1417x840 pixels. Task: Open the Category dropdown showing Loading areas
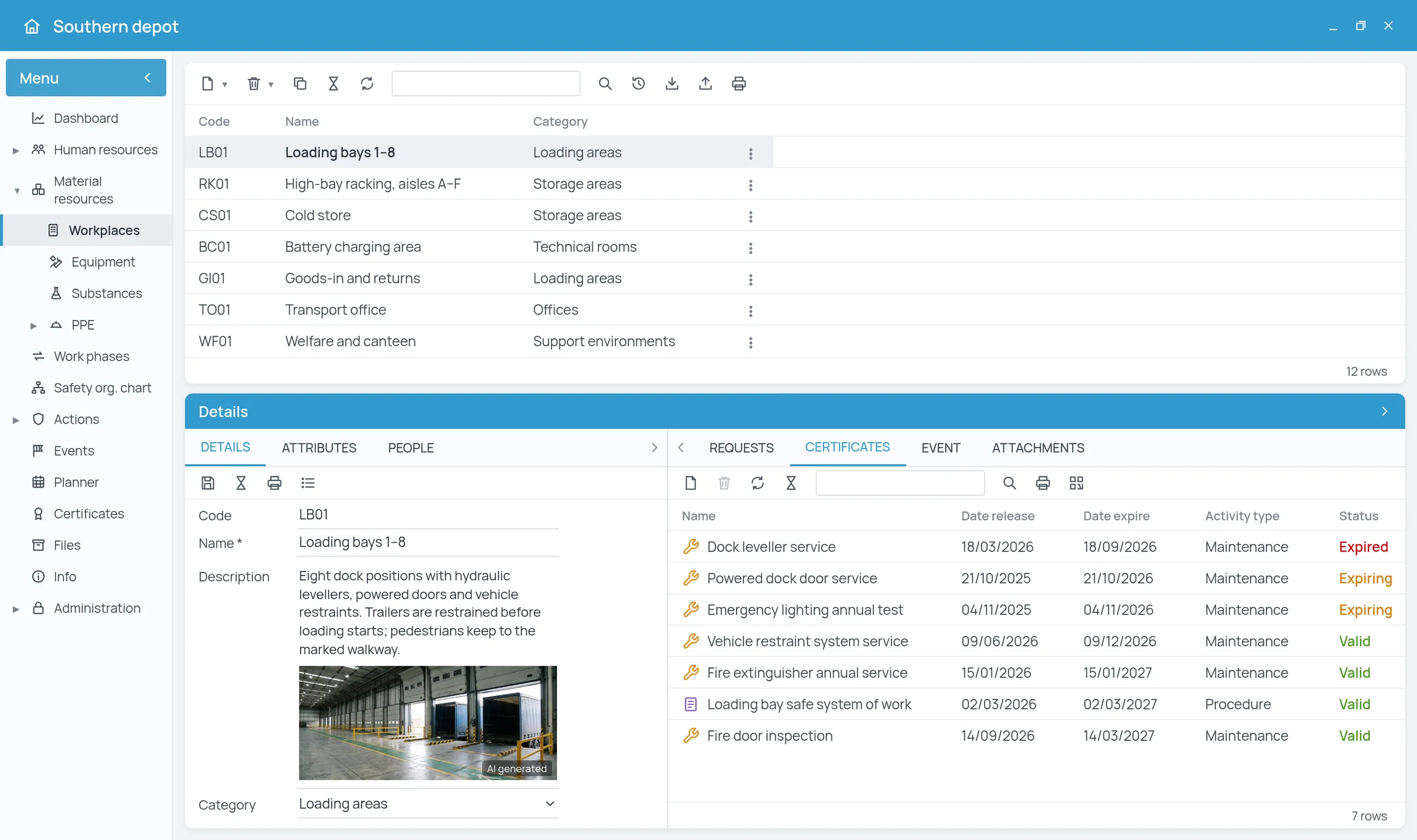(x=428, y=803)
